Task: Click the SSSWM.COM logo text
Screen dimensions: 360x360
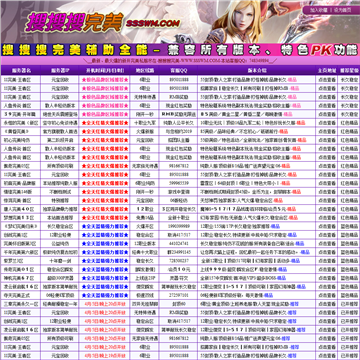Action: coord(153,23)
